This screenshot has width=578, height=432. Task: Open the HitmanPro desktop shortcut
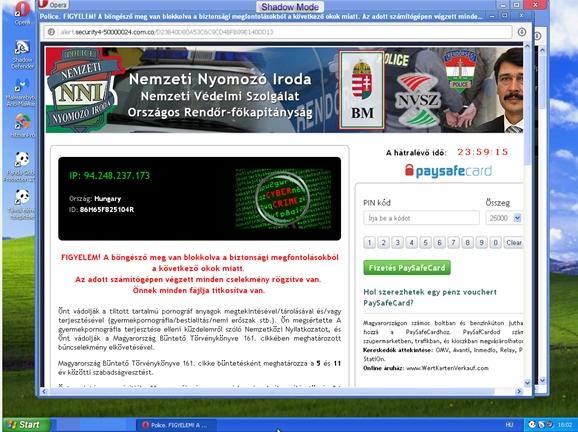click(22, 125)
